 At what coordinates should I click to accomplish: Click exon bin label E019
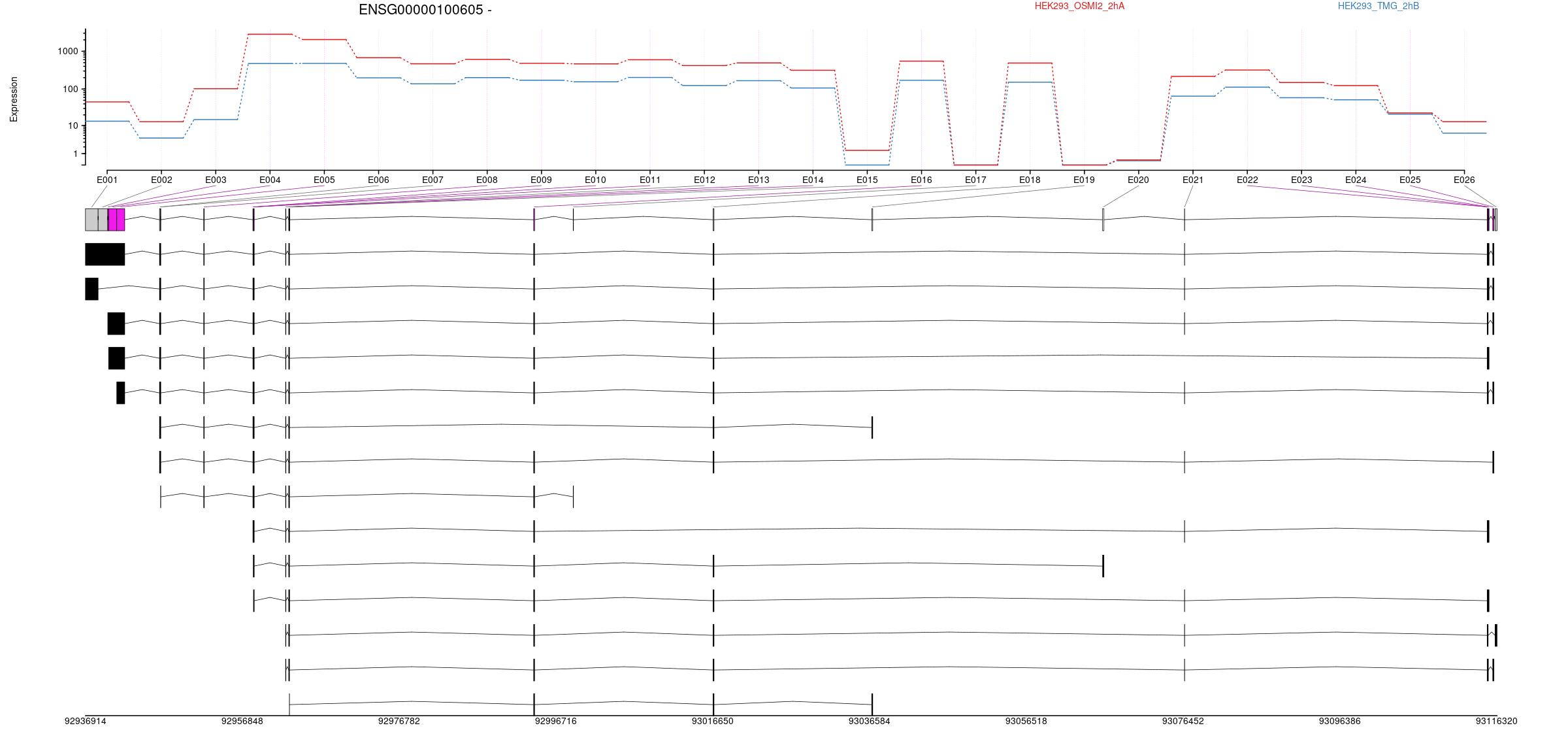point(1084,180)
